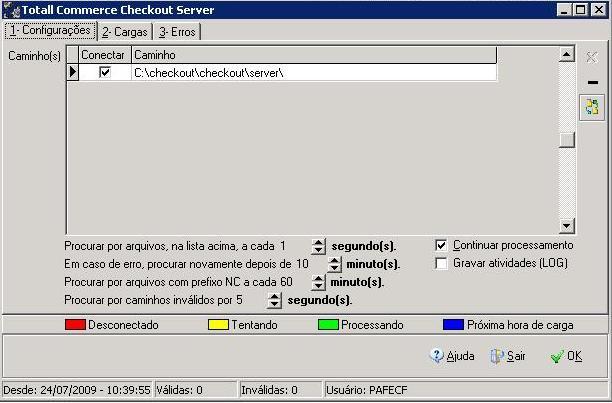Screen dimensions: 612x403
Task: Click the folder browse icon button
Action: (592, 106)
